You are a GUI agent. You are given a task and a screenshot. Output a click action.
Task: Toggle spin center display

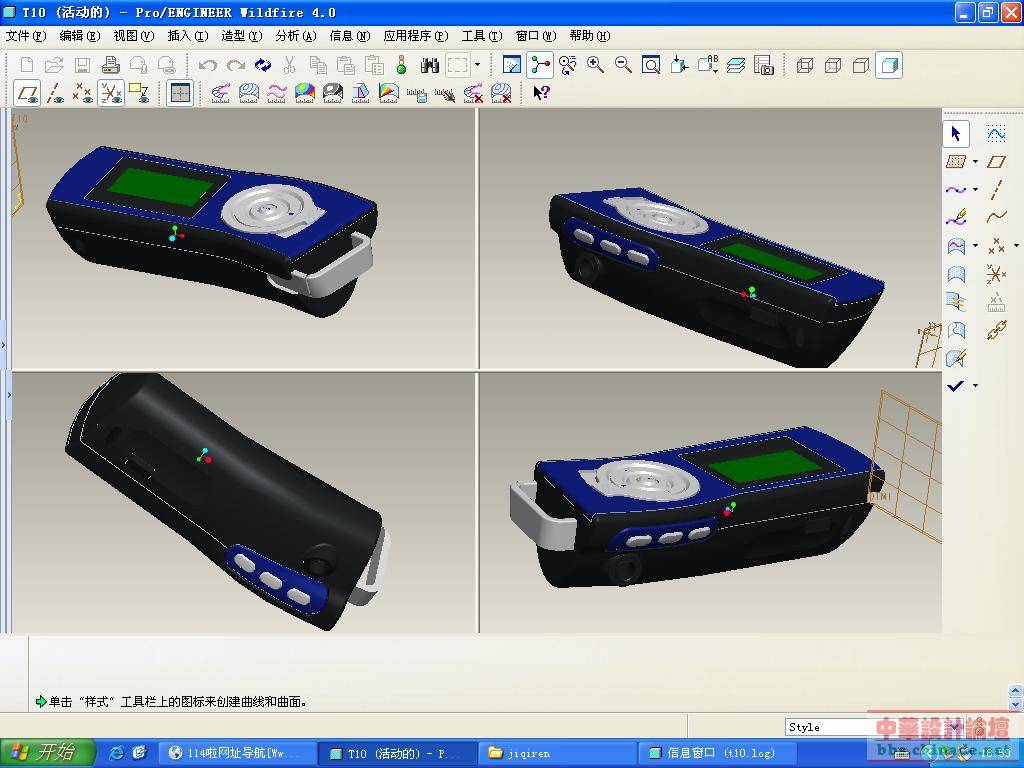tap(539, 65)
